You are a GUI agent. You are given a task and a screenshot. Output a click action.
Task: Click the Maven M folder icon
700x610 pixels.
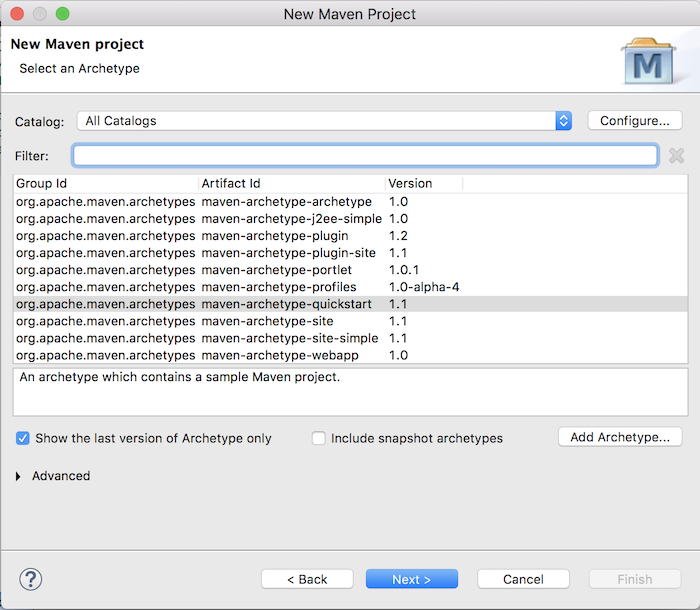pyautogui.click(x=649, y=61)
